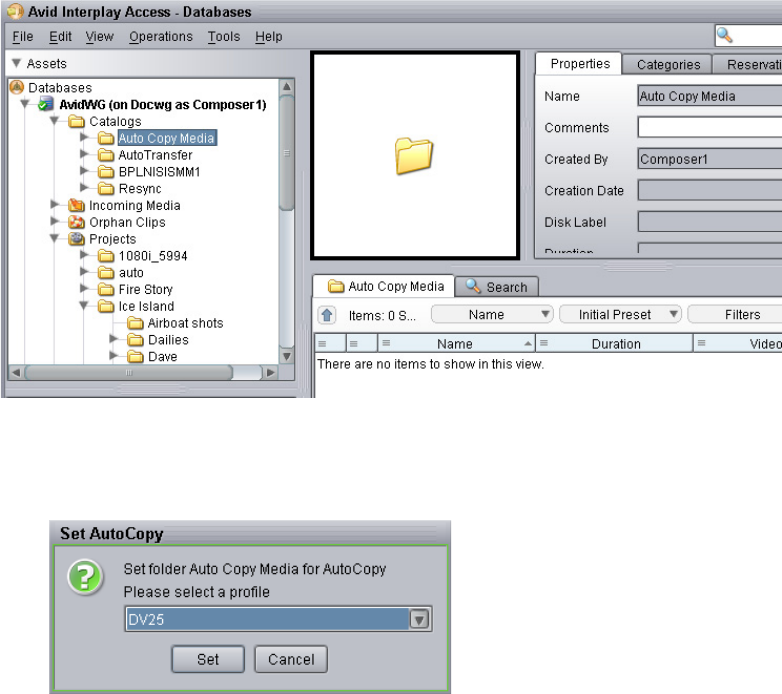Viewport: 782px width, 694px height.
Task: Click the AutoTransfer folder icon
Action: pyautogui.click(x=106, y=155)
